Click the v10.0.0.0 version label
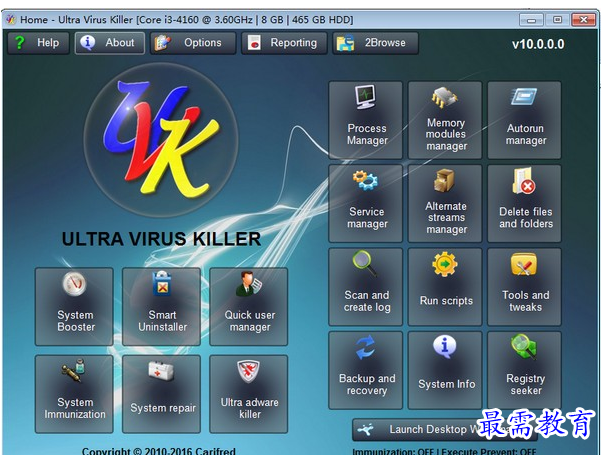Image resolution: width=601 pixels, height=455 pixels. 538,44
